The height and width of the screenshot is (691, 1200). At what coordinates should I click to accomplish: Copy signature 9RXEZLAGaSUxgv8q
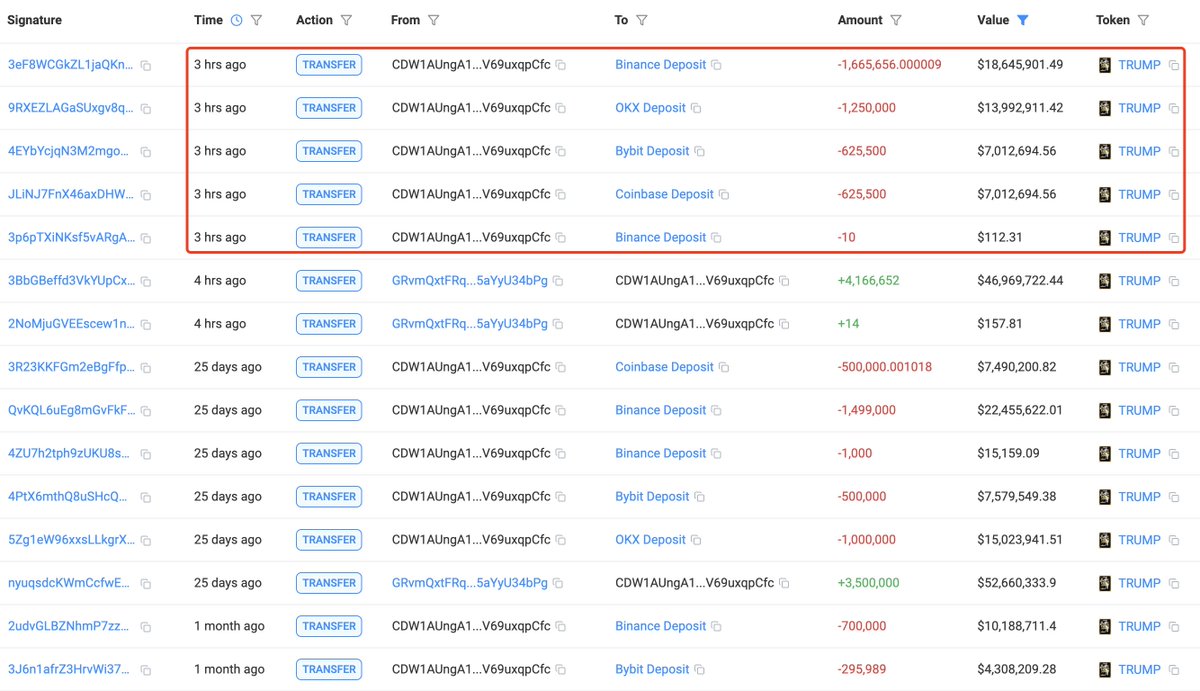click(x=146, y=108)
